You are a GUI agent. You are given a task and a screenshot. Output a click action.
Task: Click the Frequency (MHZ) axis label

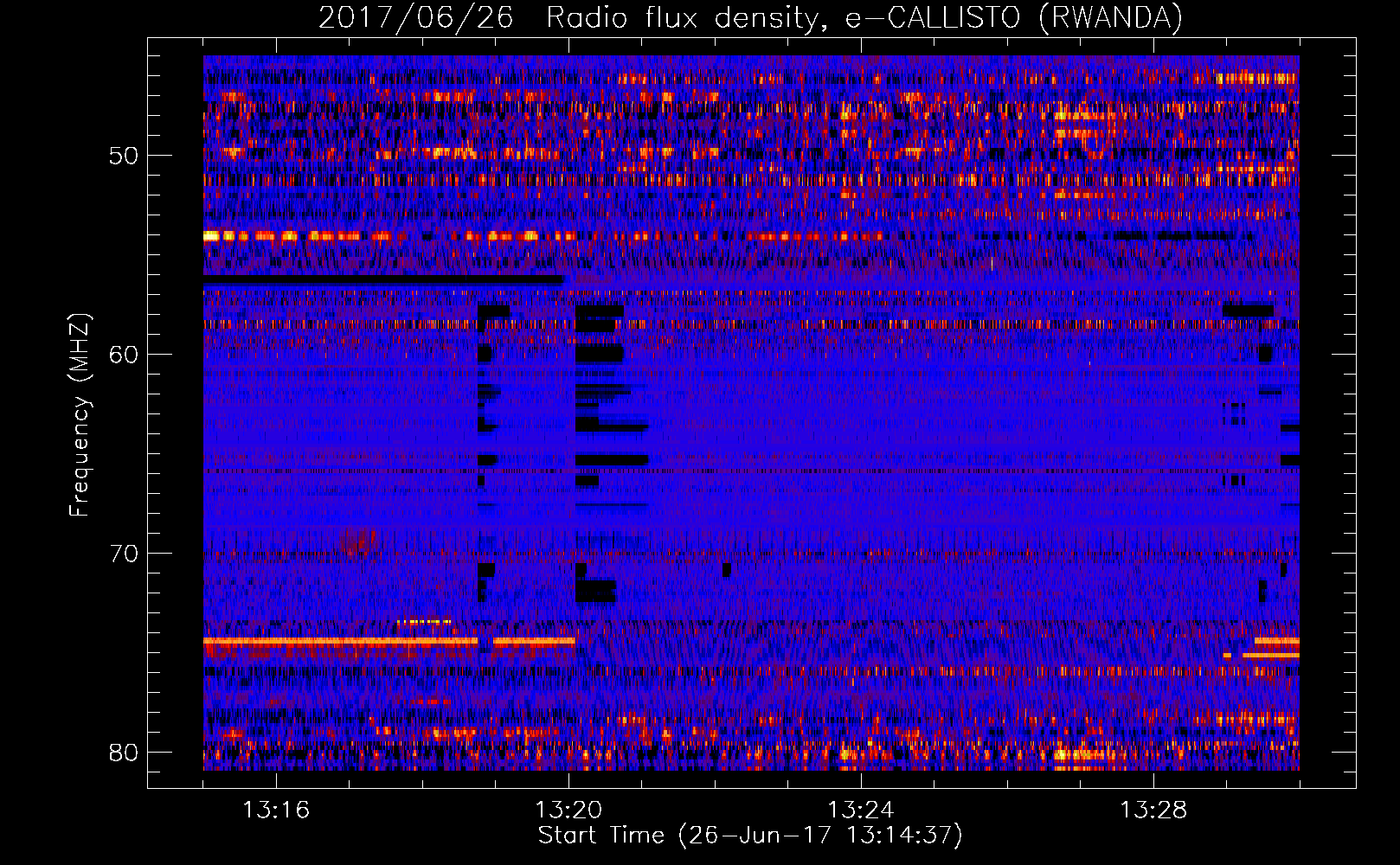(x=80, y=414)
